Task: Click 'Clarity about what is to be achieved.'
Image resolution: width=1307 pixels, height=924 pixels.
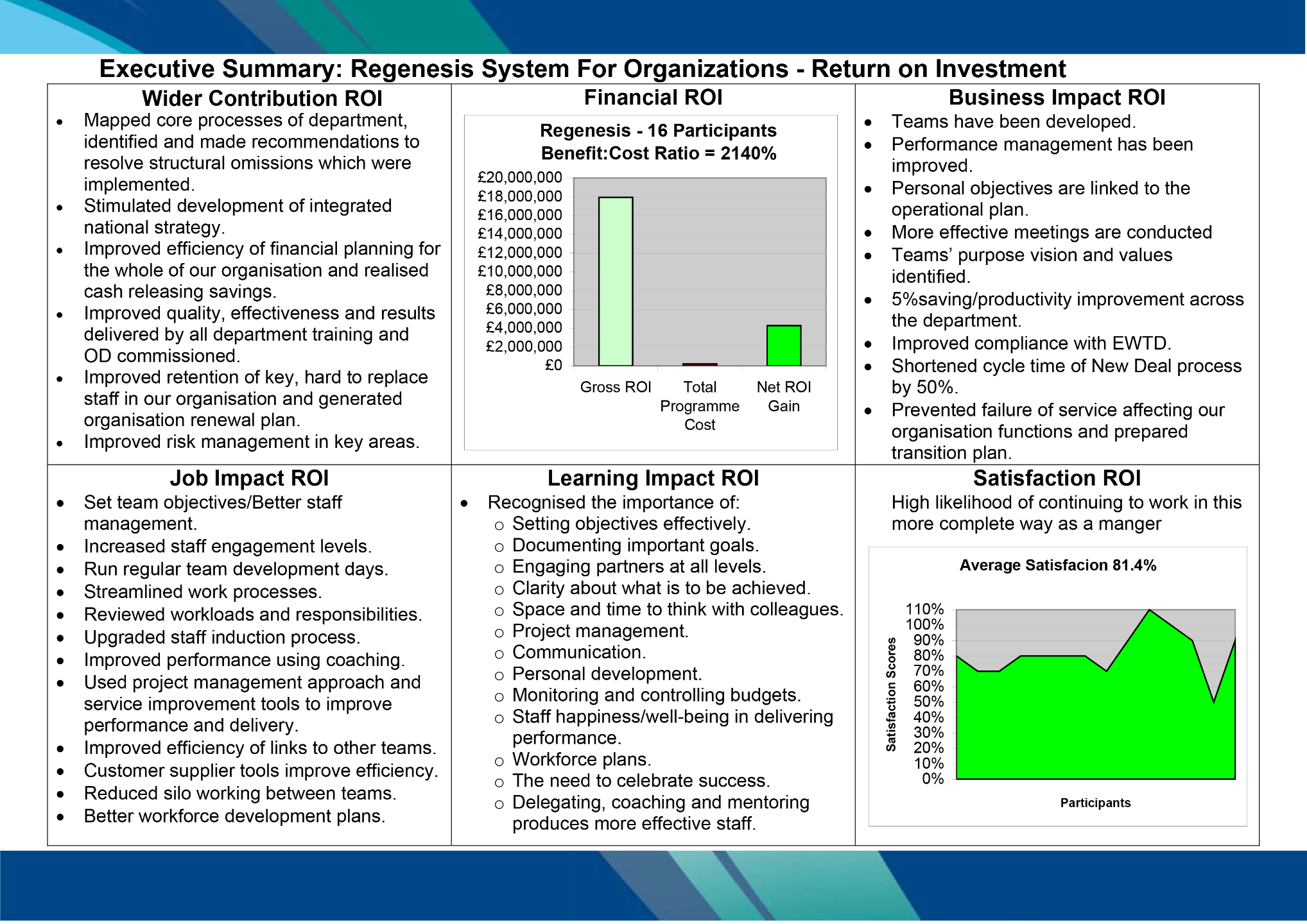Action: point(661,588)
